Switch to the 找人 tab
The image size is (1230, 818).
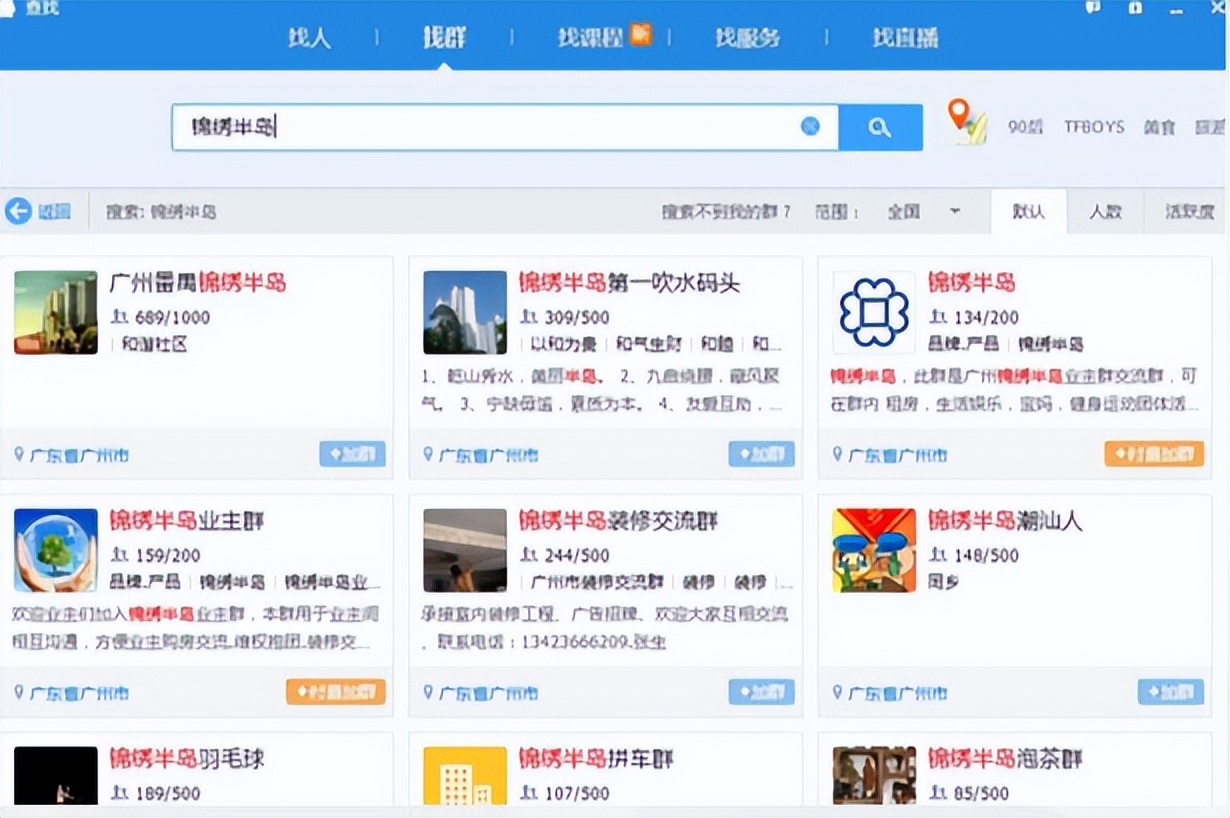point(309,38)
